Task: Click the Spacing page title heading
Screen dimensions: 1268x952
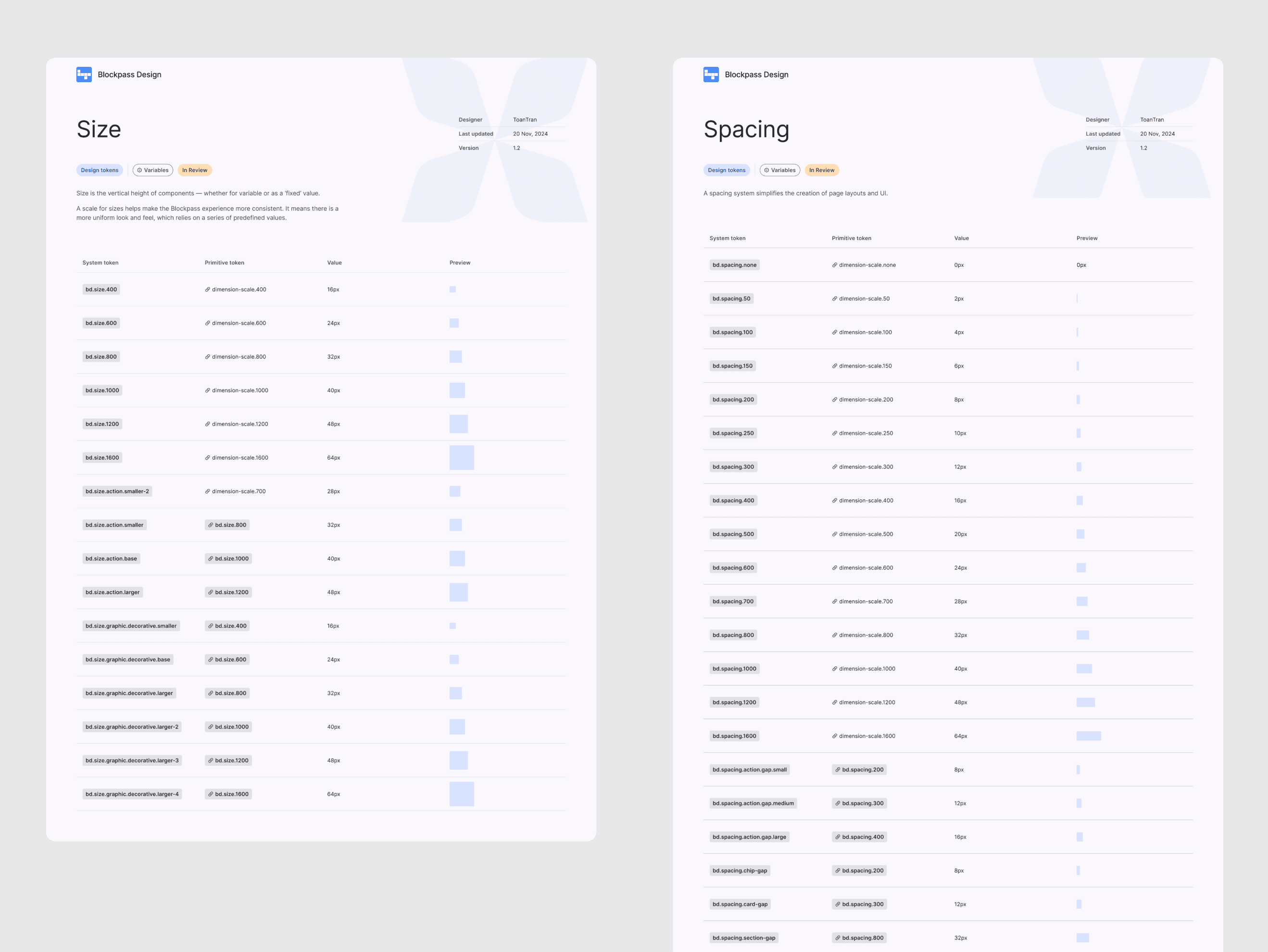Action: [x=747, y=129]
